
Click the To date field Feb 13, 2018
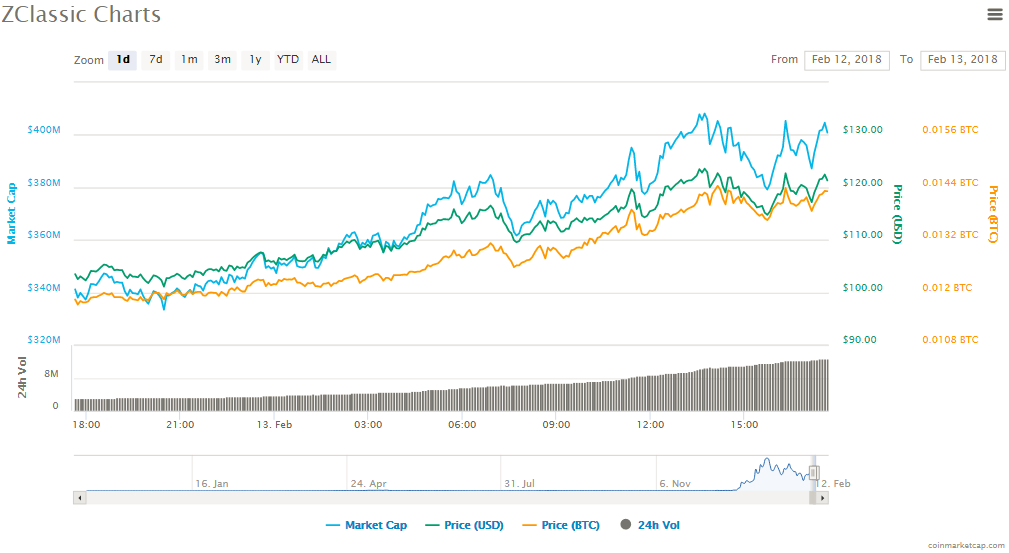(x=963, y=60)
